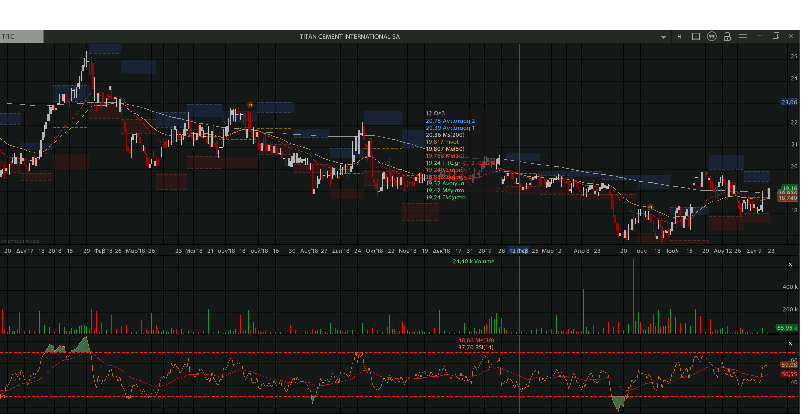This screenshot has width=802, height=414.
Task: Click the orange Pivot legend entry
Action: (443, 142)
